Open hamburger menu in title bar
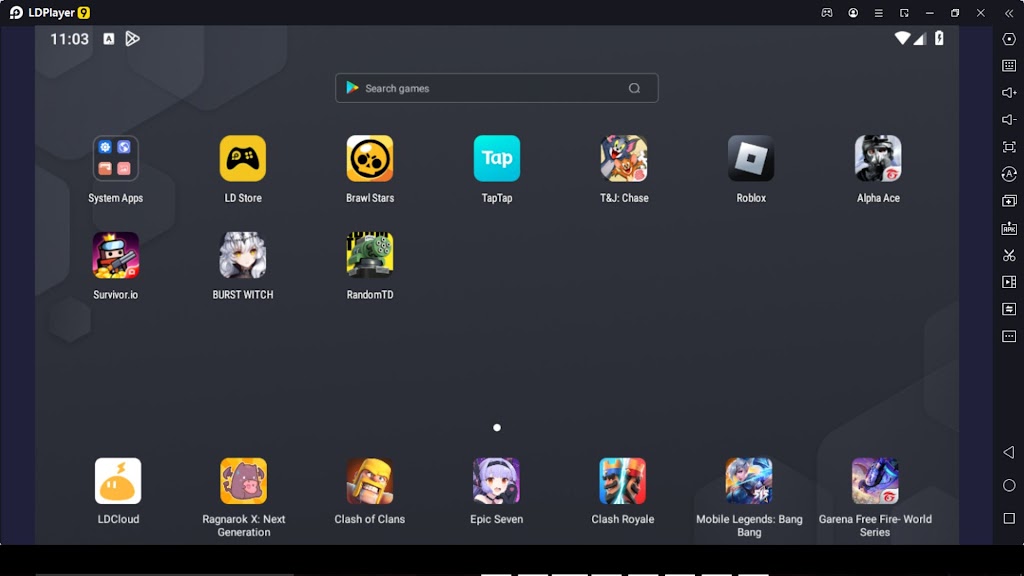 click(x=878, y=13)
